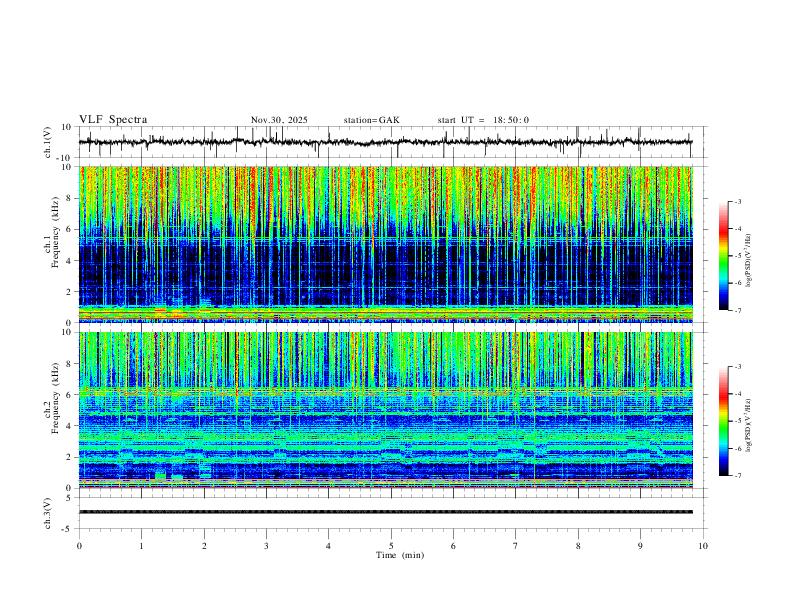
Task: Click the time axis tick label "6"
Action: [x=453, y=546]
